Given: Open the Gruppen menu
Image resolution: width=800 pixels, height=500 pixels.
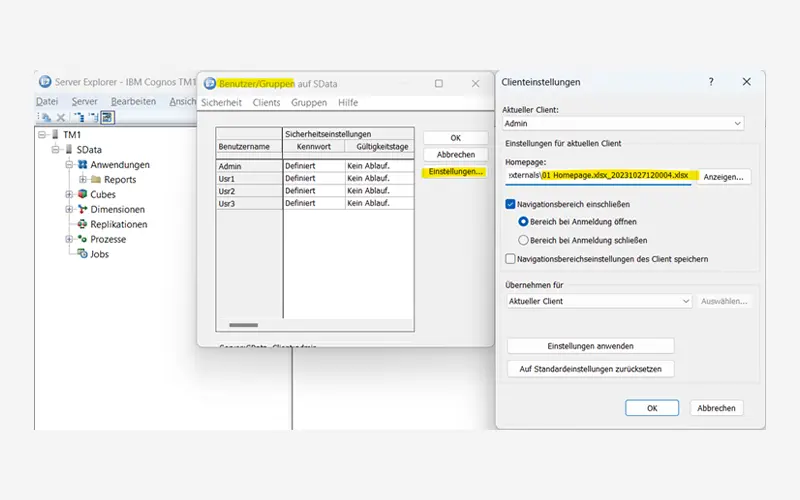Looking at the screenshot, I should (x=308, y=103).
